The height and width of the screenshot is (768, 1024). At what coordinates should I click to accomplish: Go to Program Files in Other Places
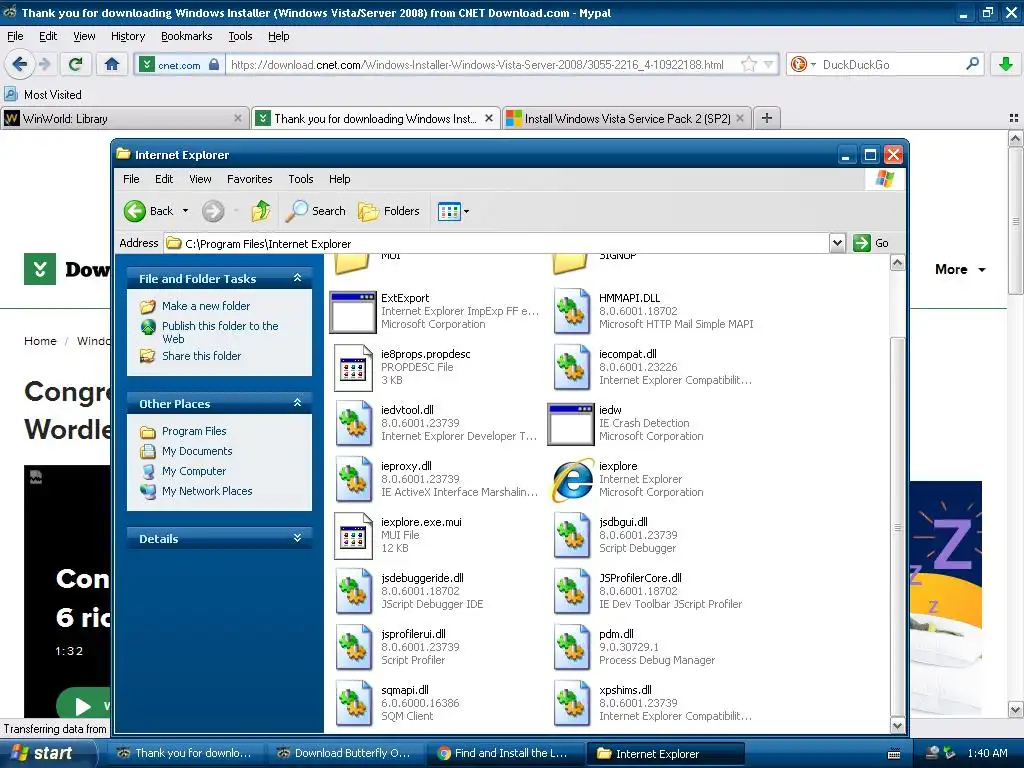194,432
